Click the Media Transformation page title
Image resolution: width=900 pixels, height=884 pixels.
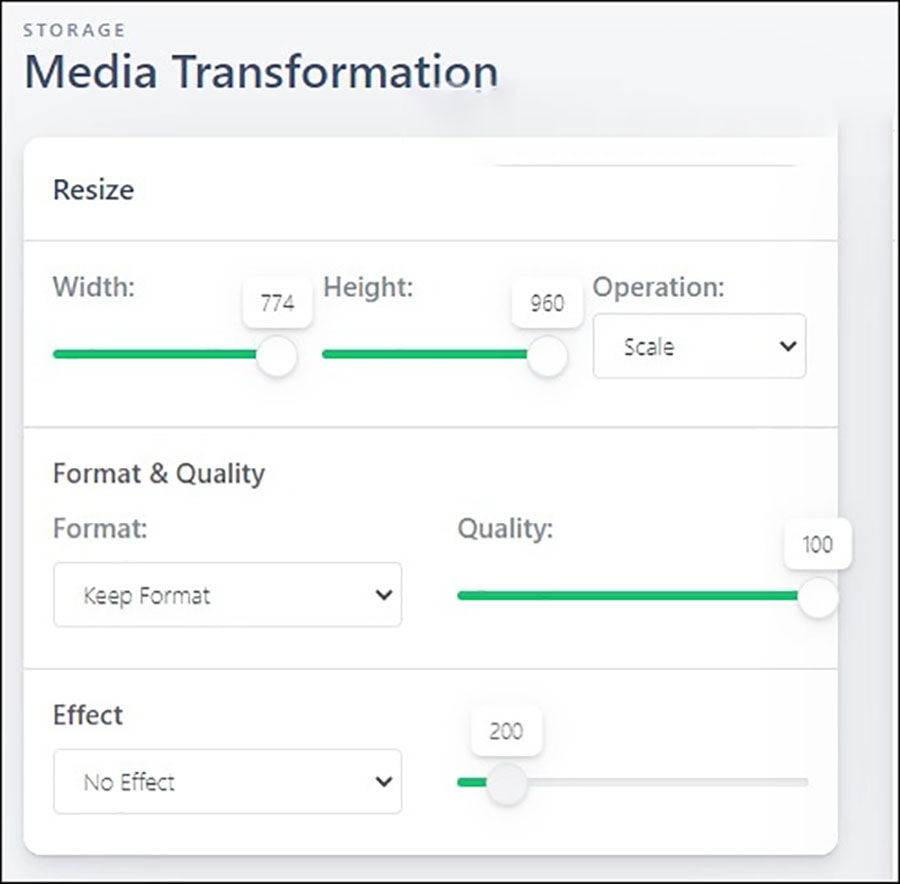tap(260, 73)
